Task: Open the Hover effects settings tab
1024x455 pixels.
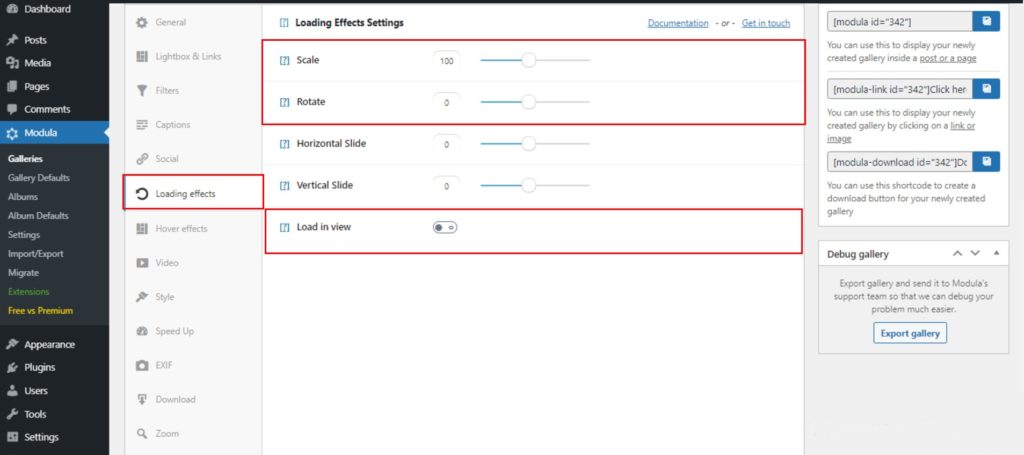Action: click(181, 229)
